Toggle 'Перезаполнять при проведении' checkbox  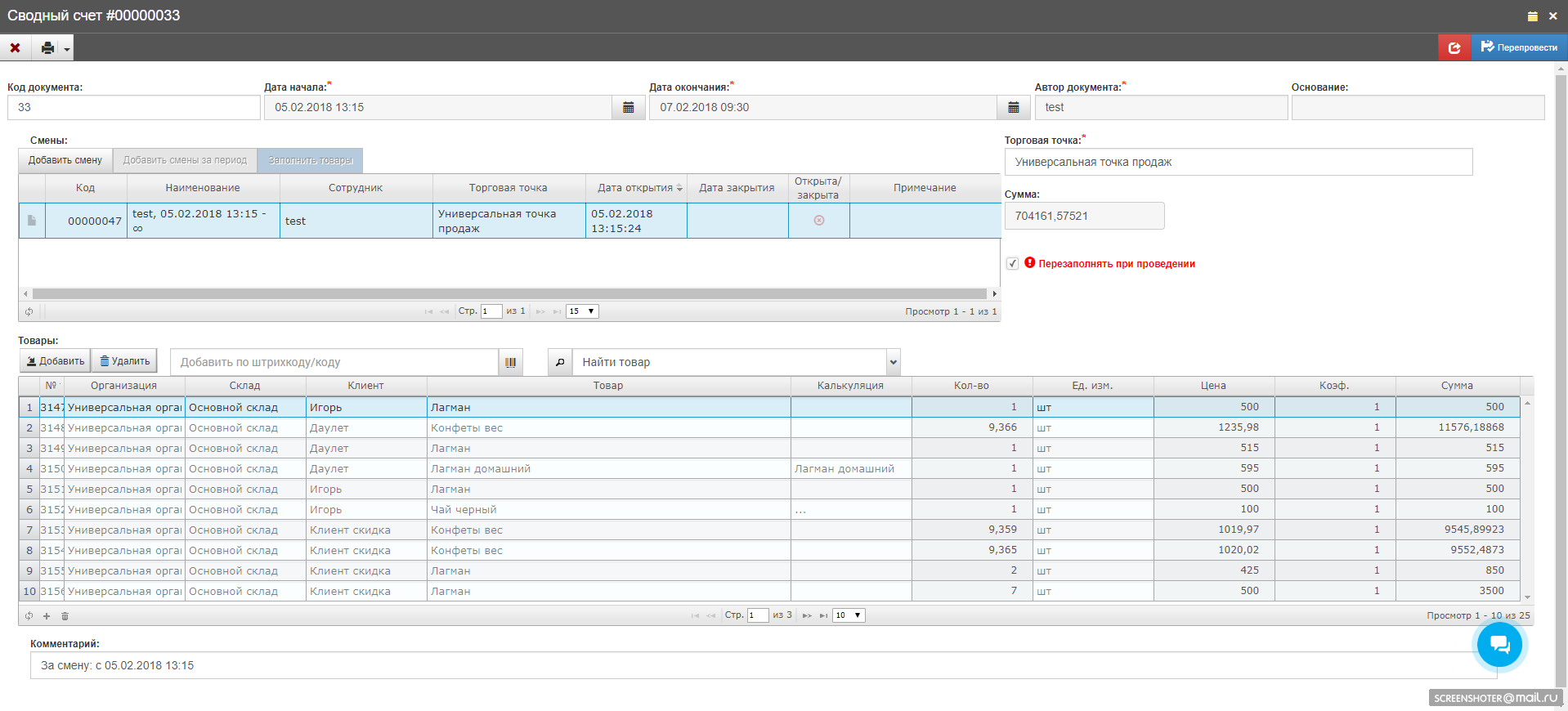tap(1012, 264)
